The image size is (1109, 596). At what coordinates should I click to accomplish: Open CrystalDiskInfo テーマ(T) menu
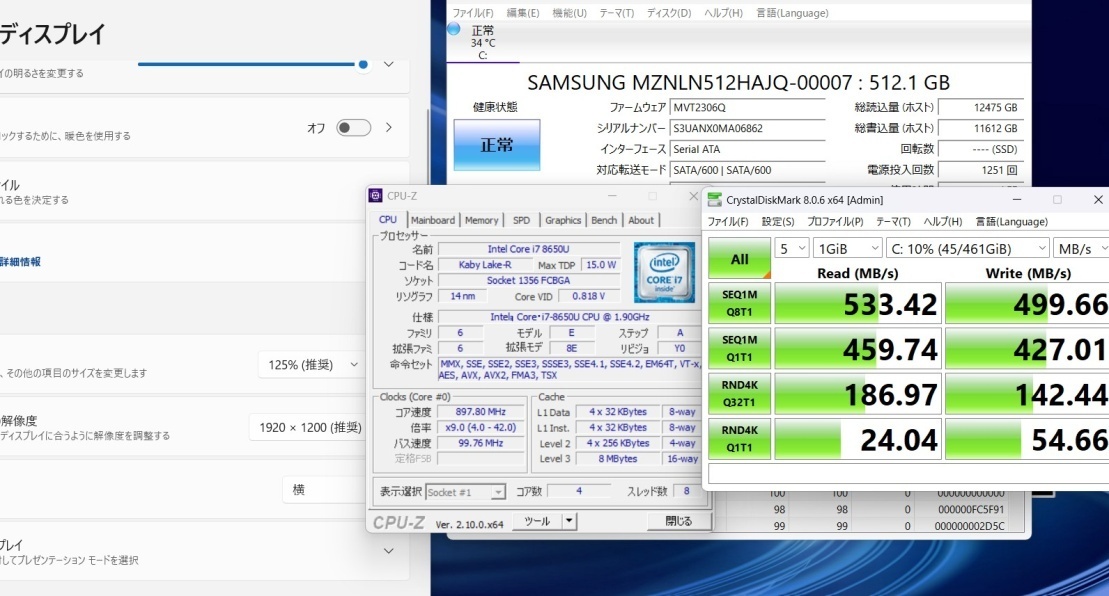pos(617,13)
